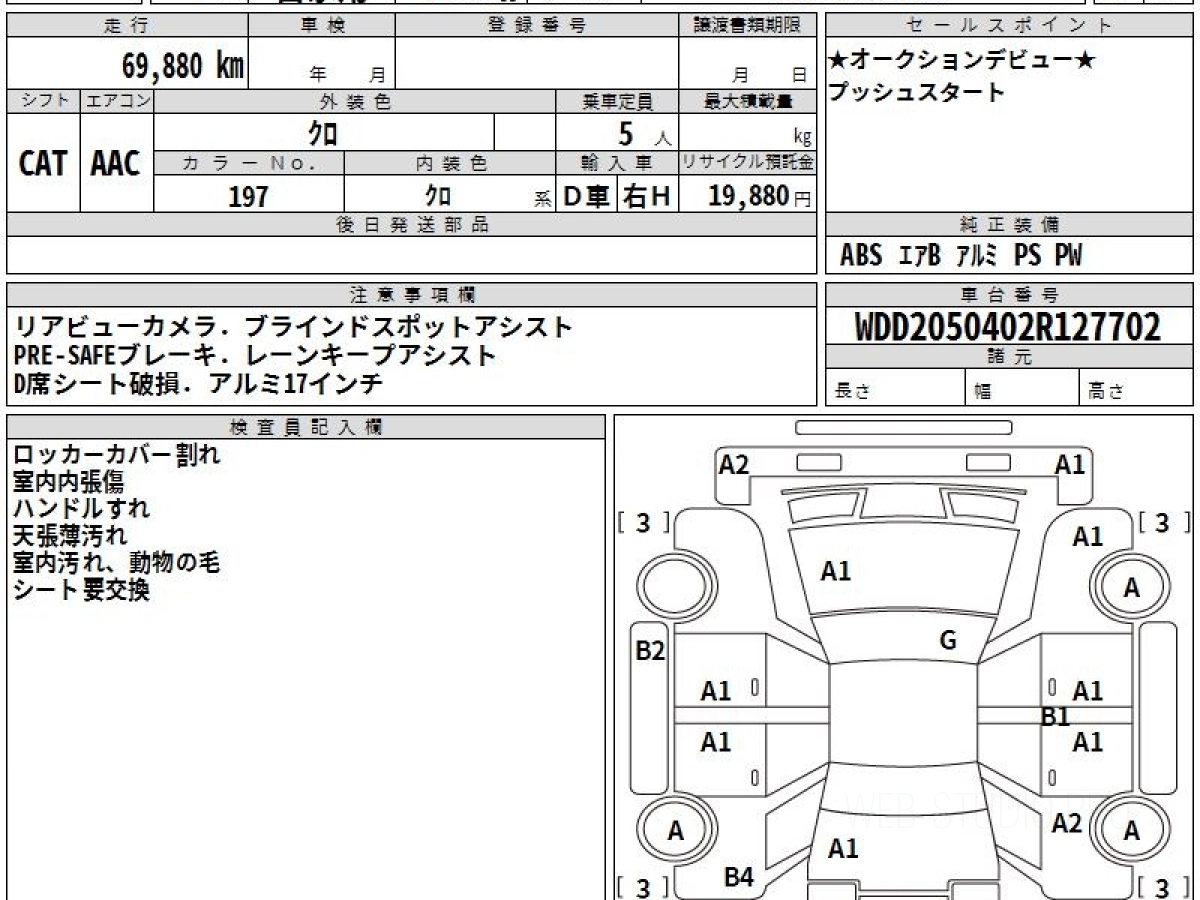Click the シート要交換 inspector note
1200x900 pixels.
[82, 590]
